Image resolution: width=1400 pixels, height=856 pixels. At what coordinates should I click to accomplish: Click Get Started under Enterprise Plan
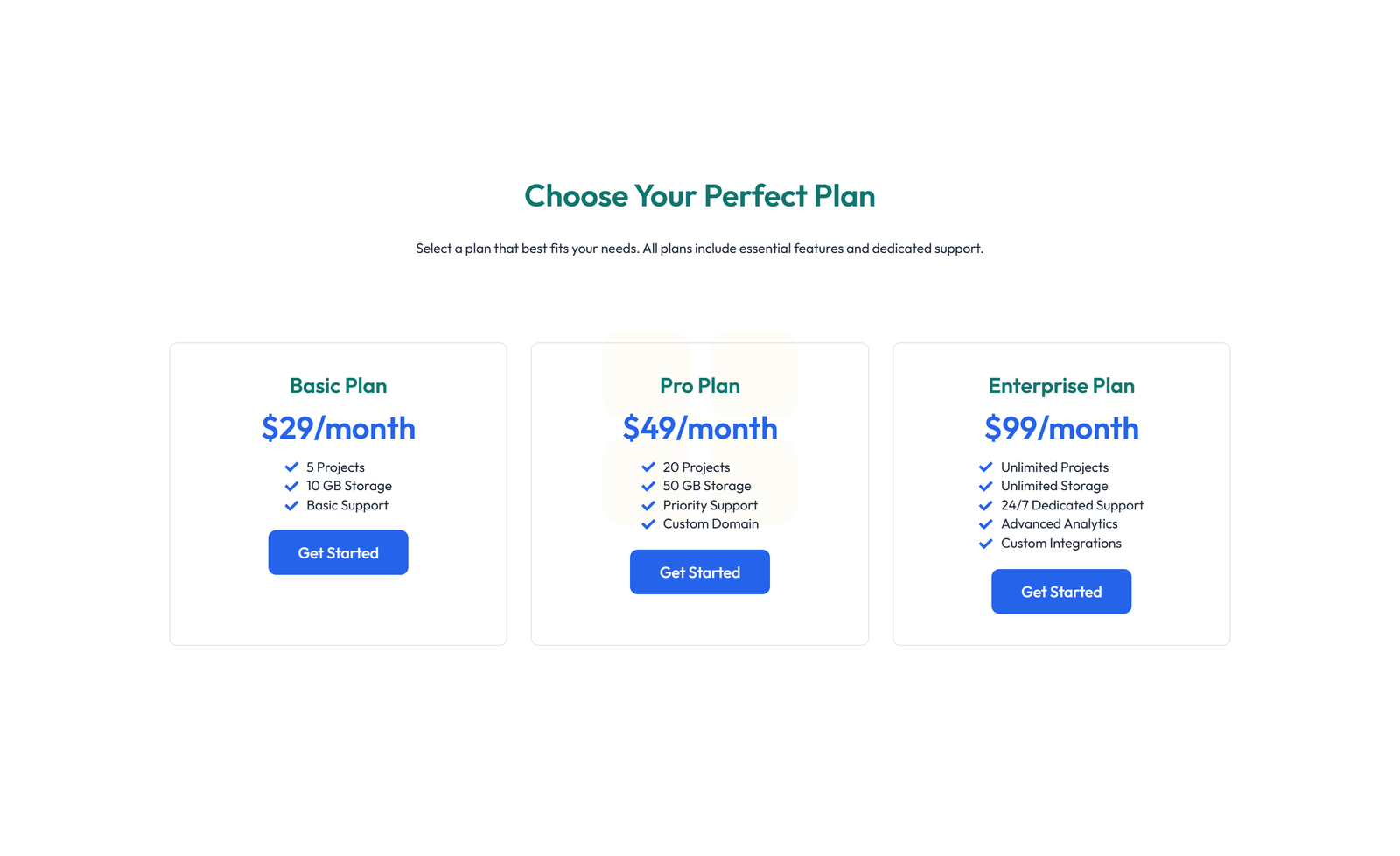pos(1060,591)
